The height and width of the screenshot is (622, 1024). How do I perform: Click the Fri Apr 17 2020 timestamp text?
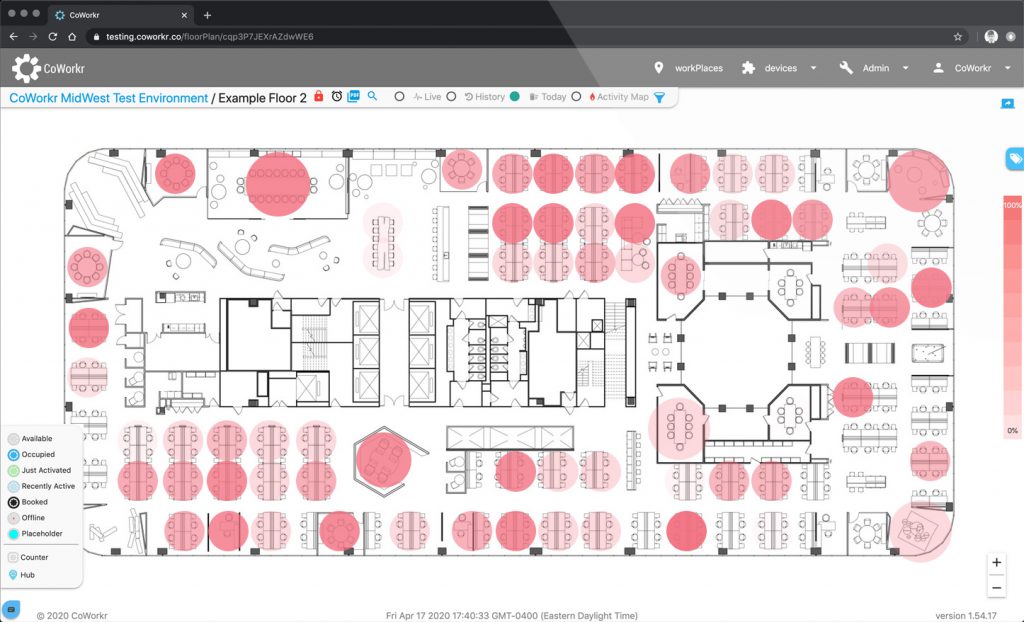click(x=511, y=615)
